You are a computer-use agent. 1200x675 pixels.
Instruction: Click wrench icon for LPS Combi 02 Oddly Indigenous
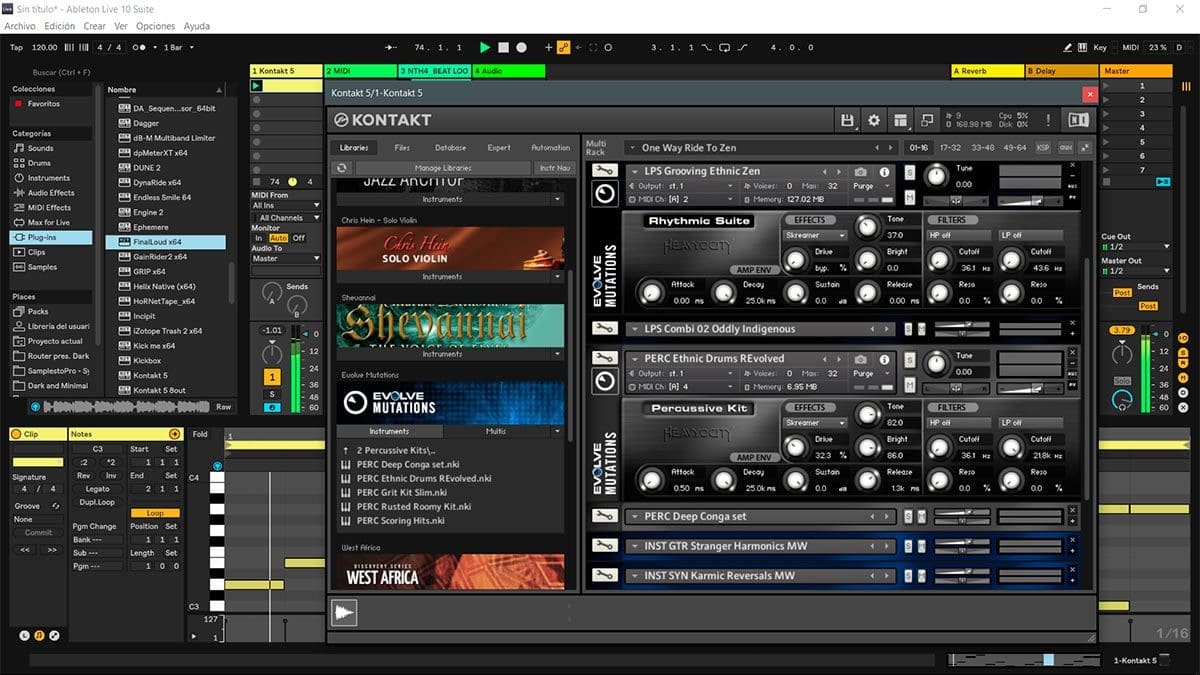click(604, 329)
